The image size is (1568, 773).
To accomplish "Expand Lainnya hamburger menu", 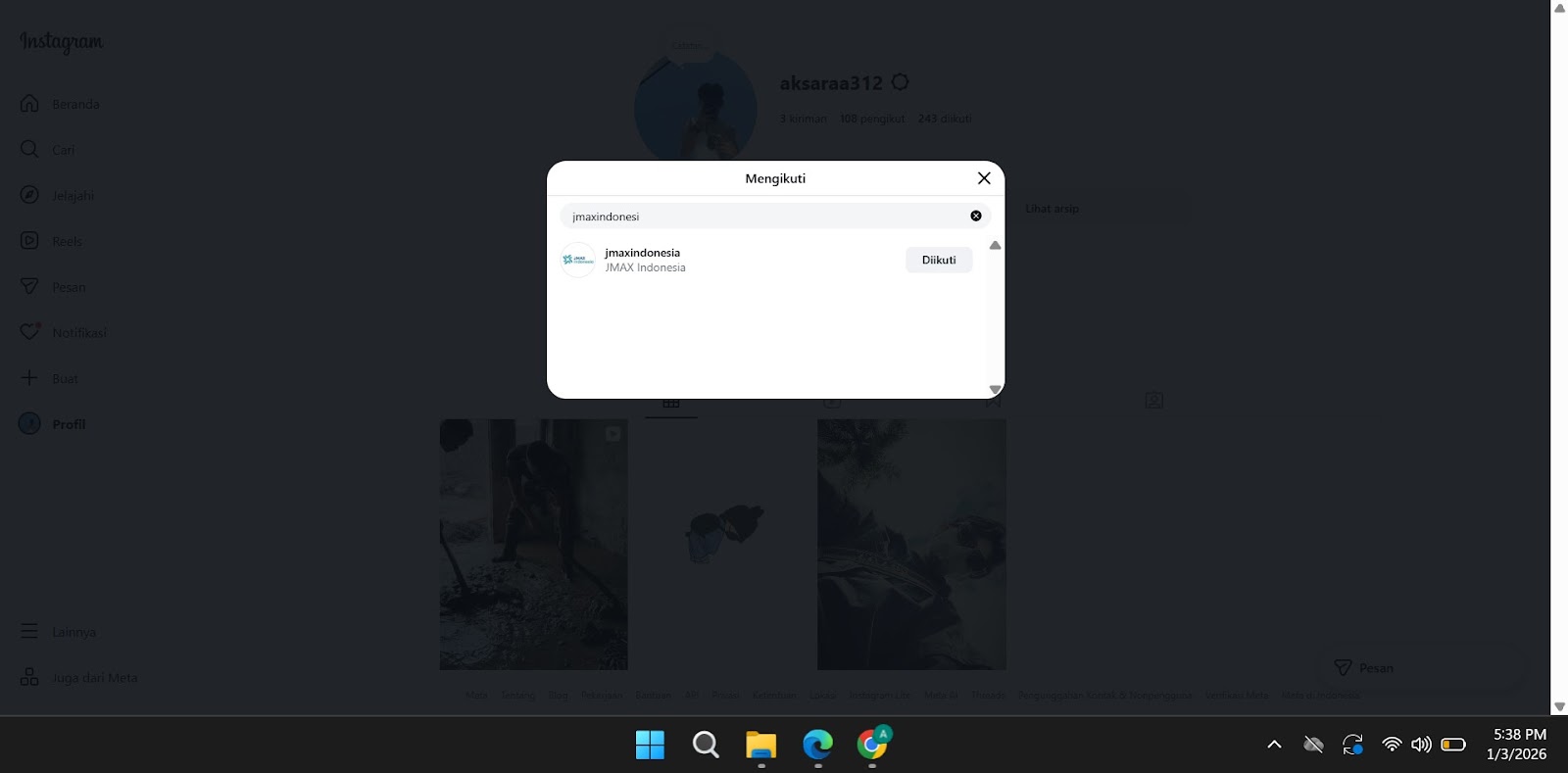I will (x=29, y=632).
